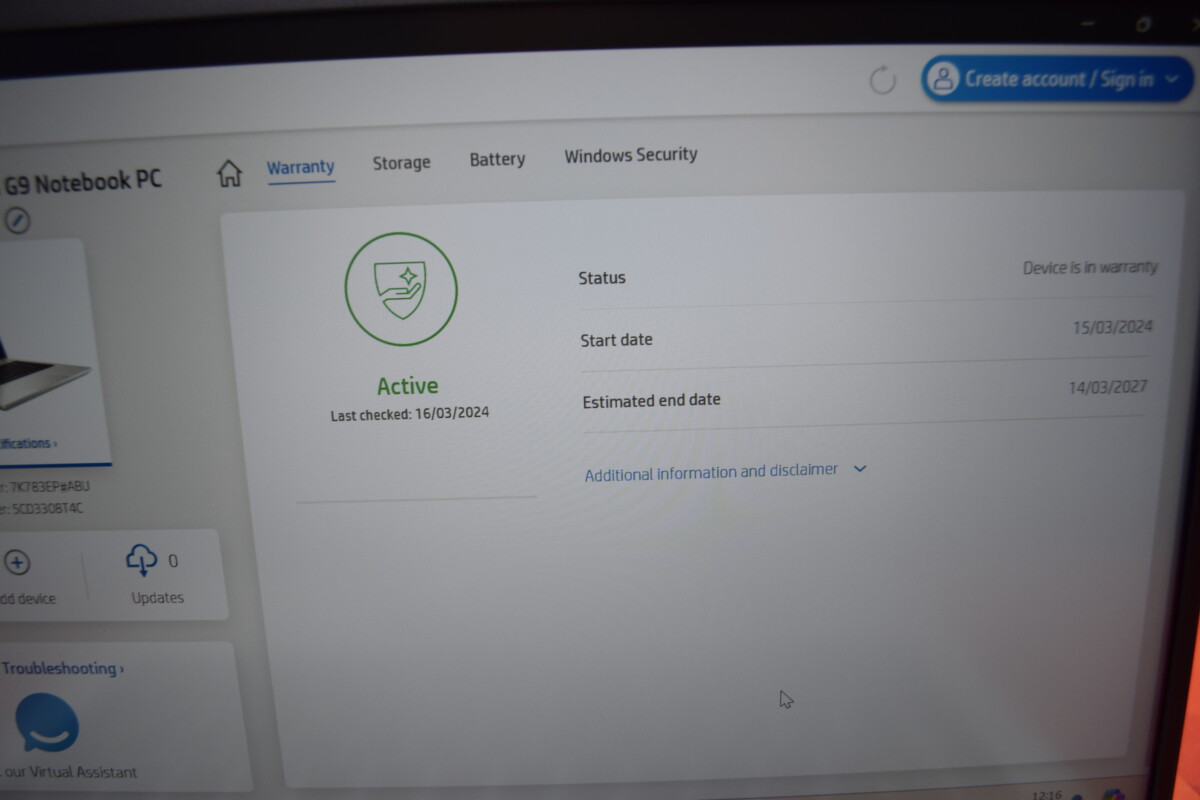Screen dimensions: 1200x800
Task: Click the account avatar icon
Action: click(942, 79)
